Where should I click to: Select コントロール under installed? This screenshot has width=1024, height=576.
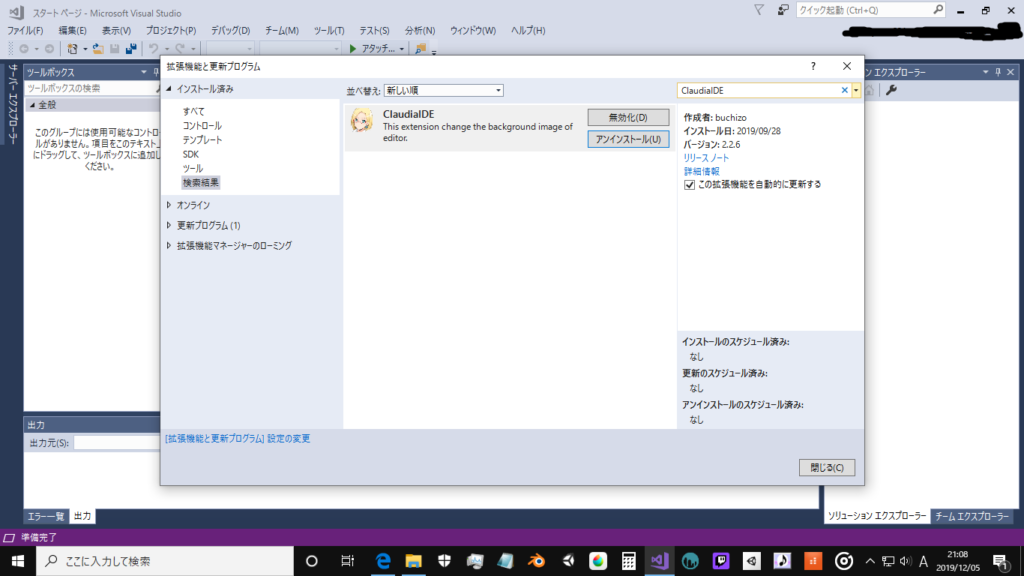tap(202, 125)
